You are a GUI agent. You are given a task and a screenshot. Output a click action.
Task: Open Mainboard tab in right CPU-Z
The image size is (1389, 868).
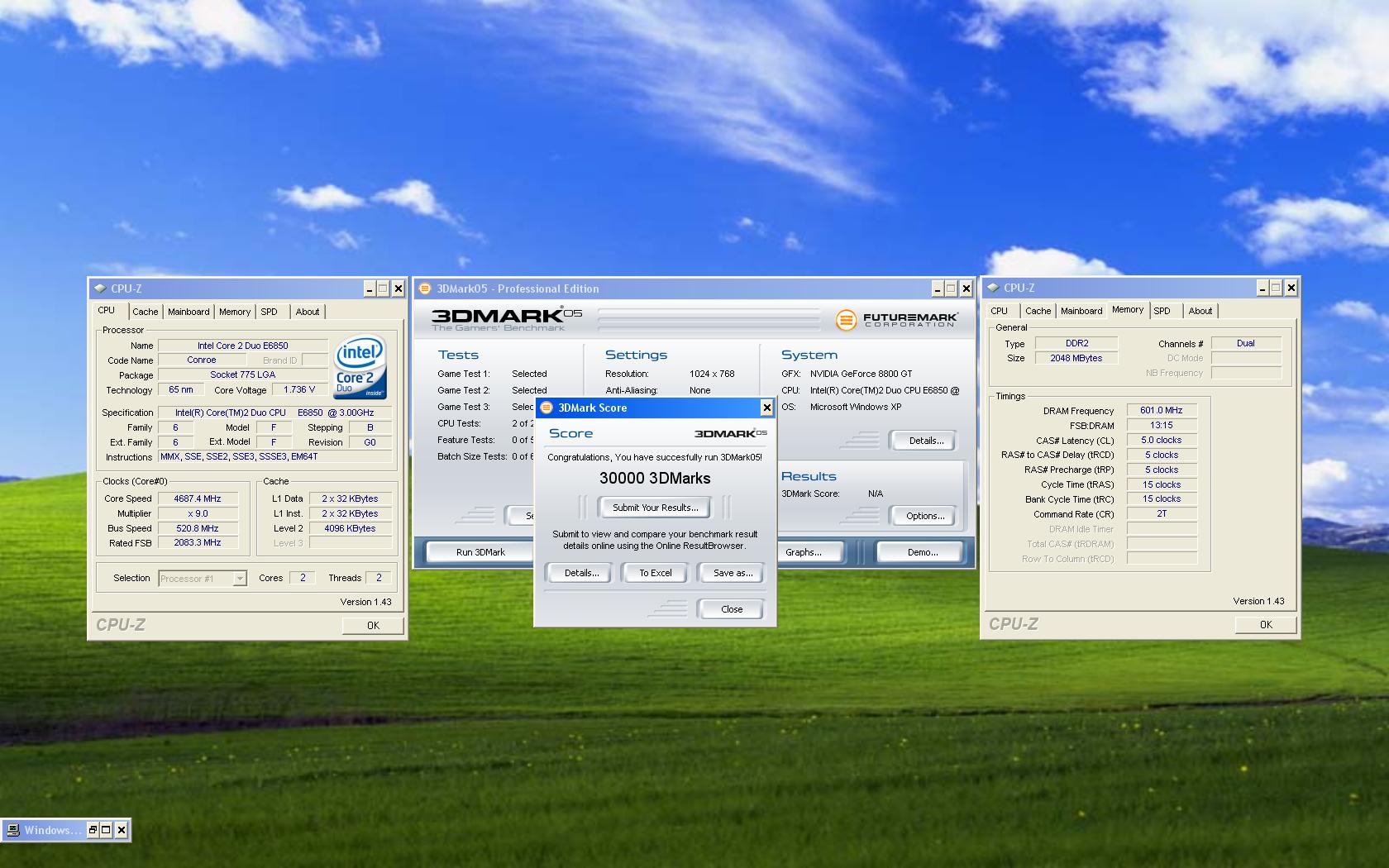point(1081,311)
